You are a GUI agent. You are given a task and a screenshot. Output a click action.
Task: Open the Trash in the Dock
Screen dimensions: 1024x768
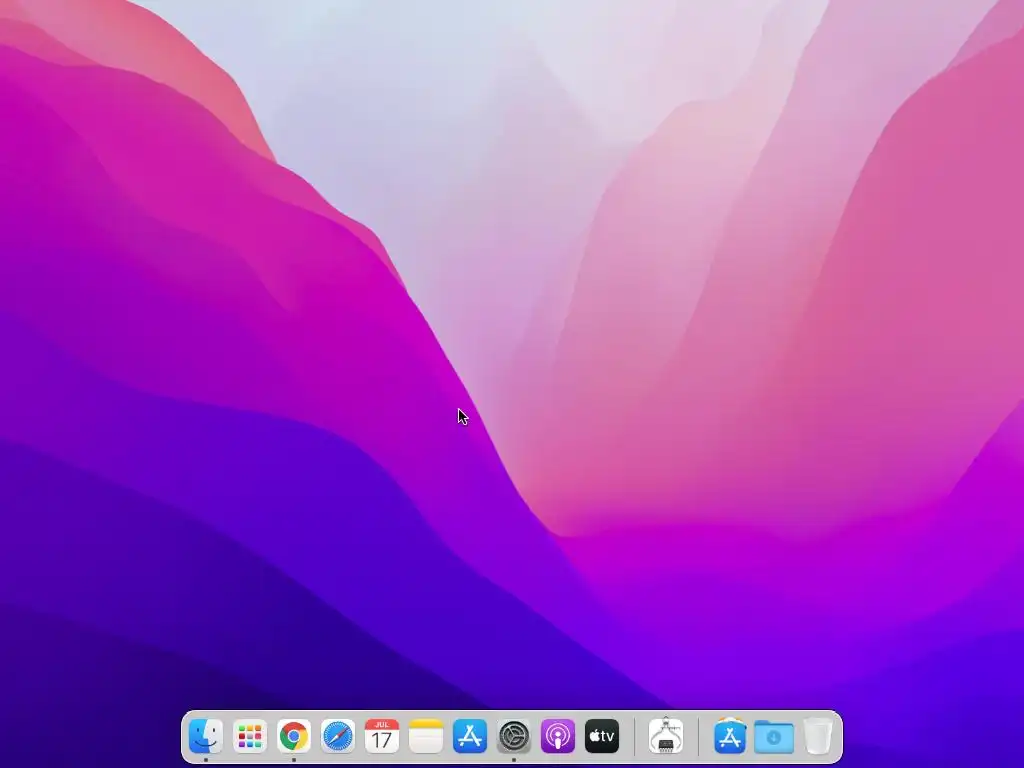pos(818,736)
